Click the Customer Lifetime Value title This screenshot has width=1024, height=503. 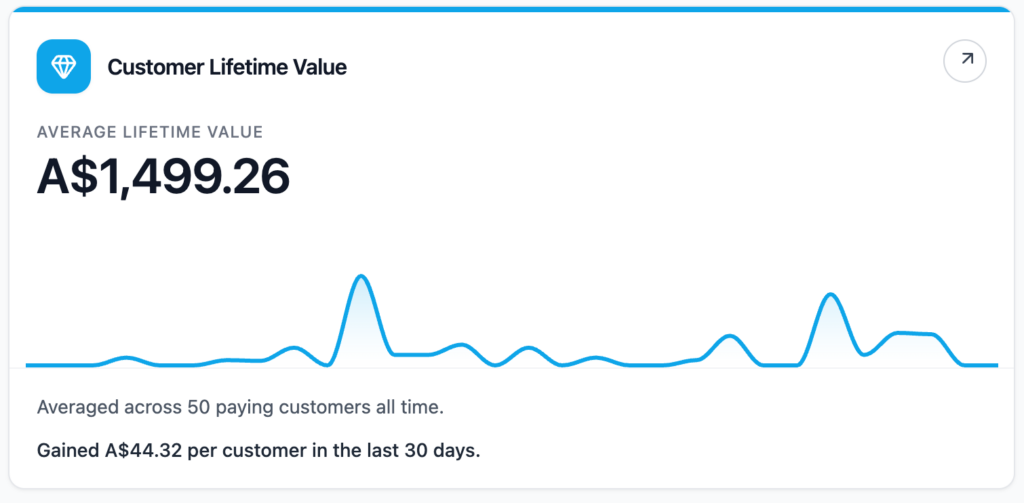coord(227,67)
